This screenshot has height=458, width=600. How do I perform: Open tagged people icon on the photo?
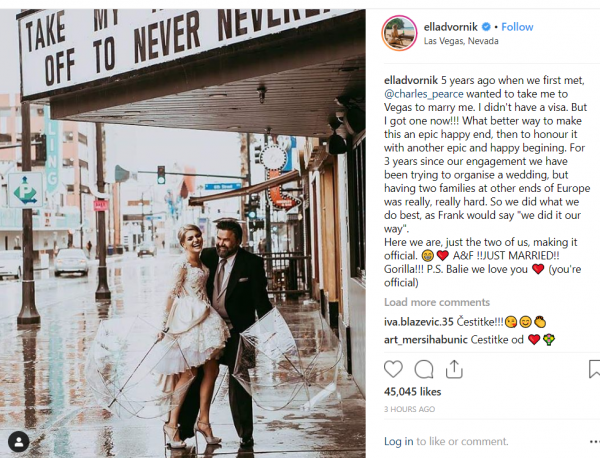click(x=18, y=442)
